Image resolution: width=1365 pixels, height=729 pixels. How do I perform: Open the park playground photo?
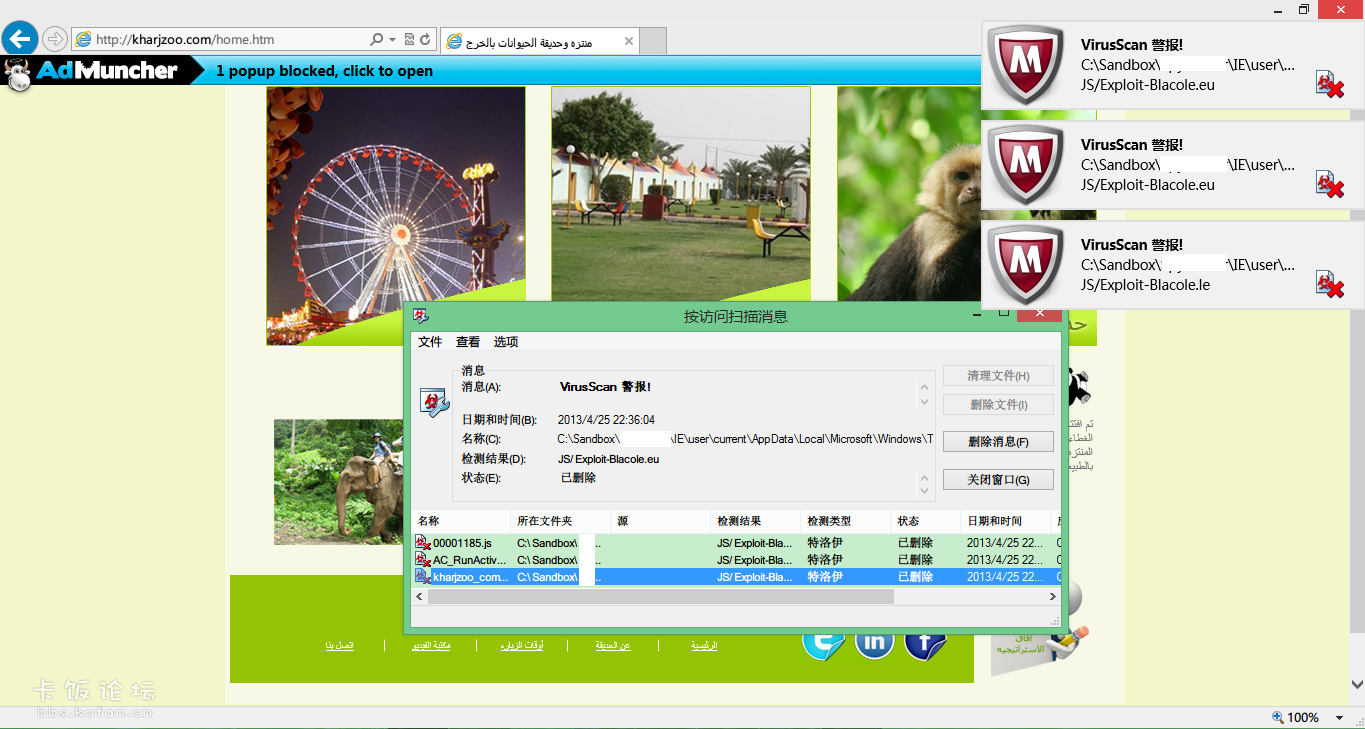680,193
